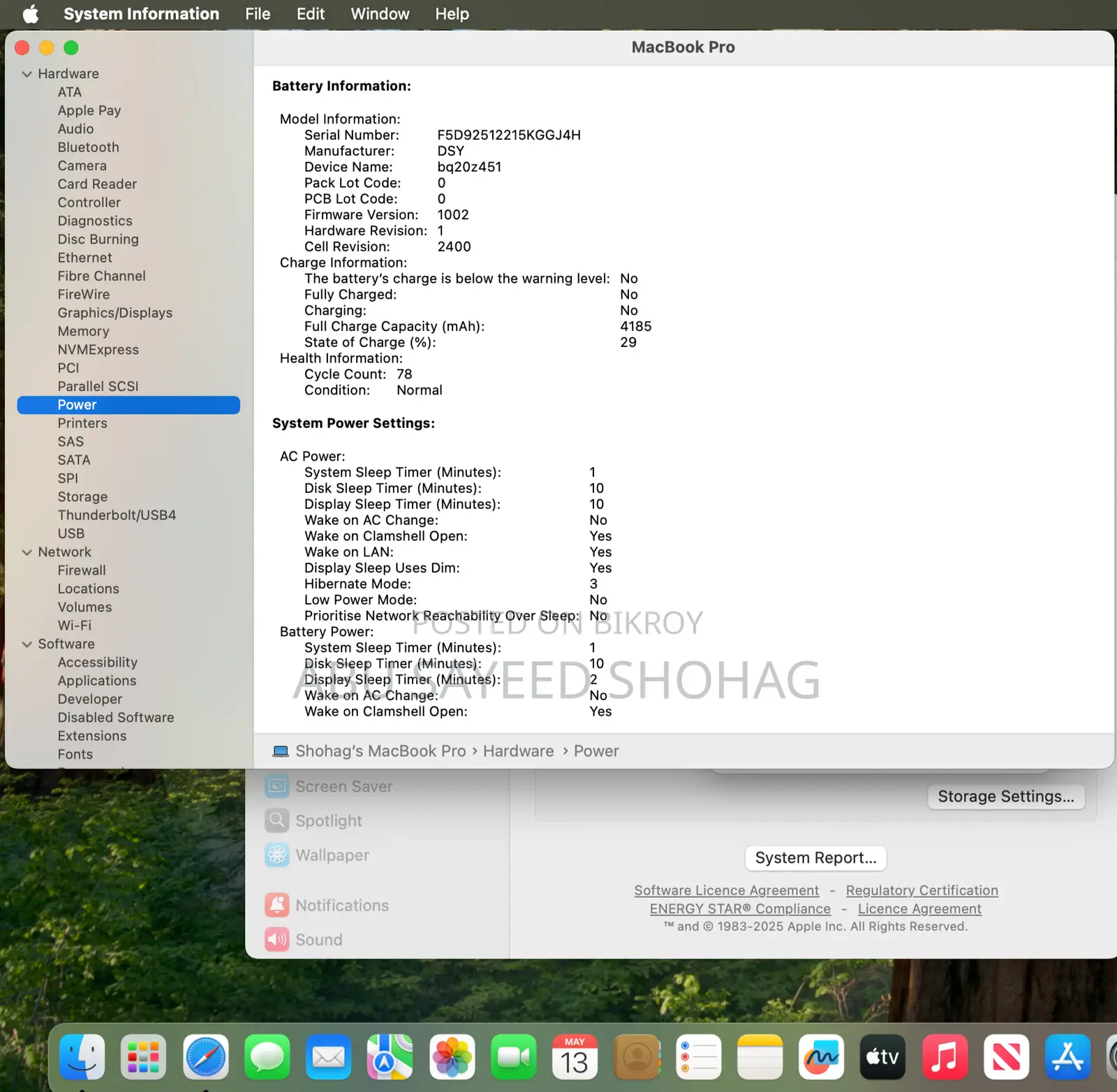Viewport: 1117px width, 1092px height.
Task: Open the System Information menu
Action: pyautogui.click(x=141, y=14)
